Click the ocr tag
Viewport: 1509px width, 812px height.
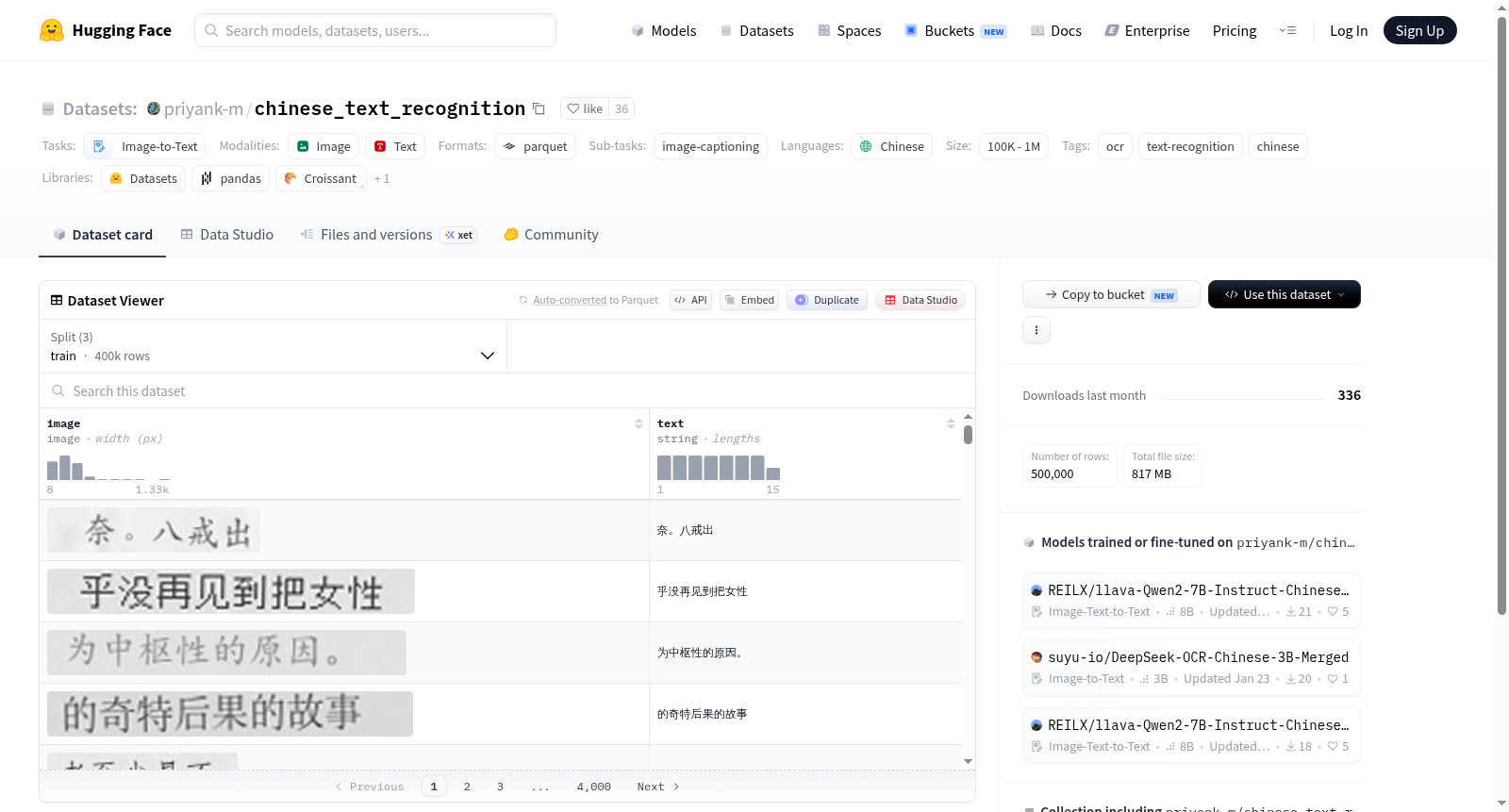pos(1115,146)
